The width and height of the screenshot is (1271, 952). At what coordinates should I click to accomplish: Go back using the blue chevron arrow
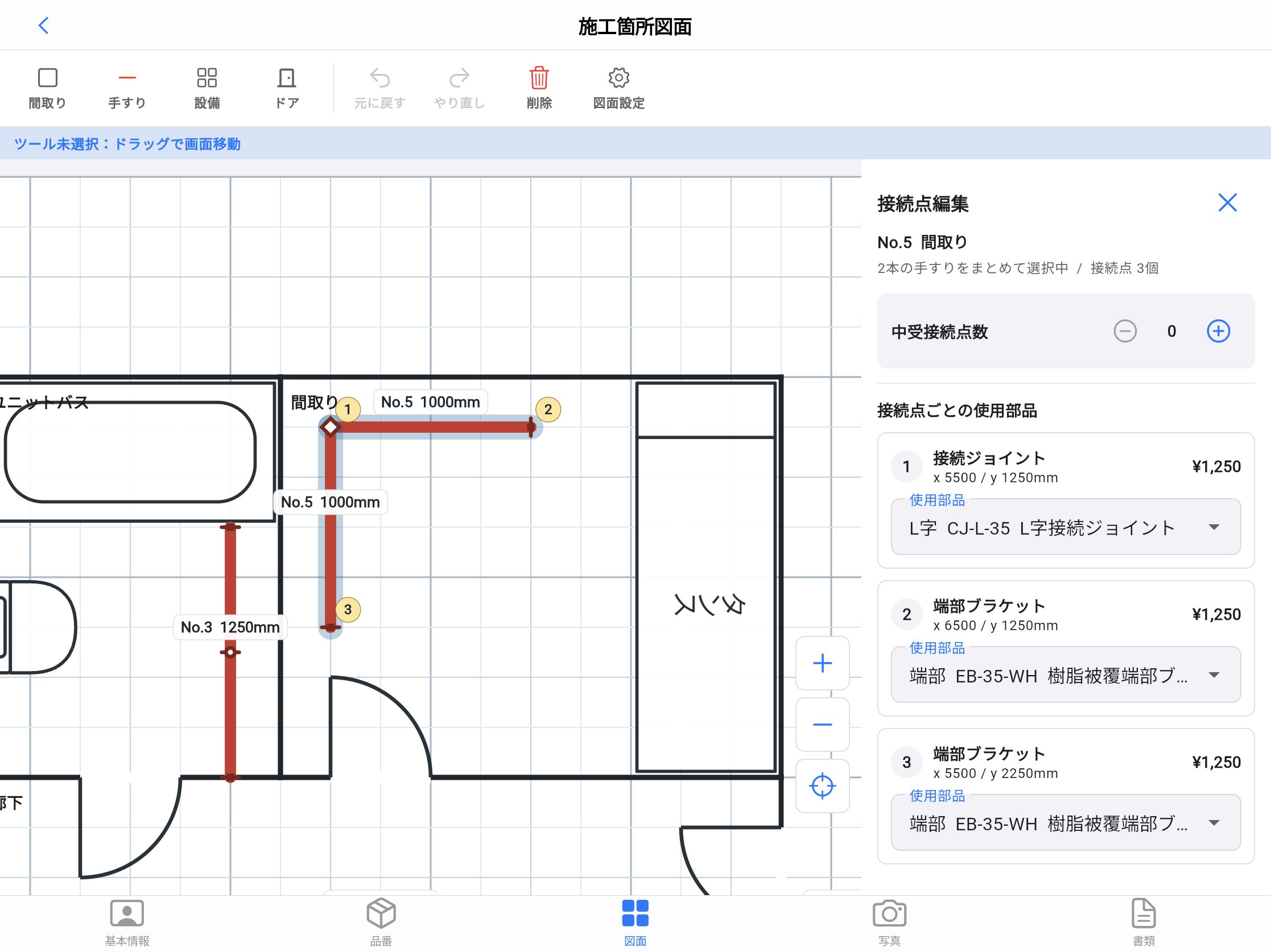(x=44, y=26)
